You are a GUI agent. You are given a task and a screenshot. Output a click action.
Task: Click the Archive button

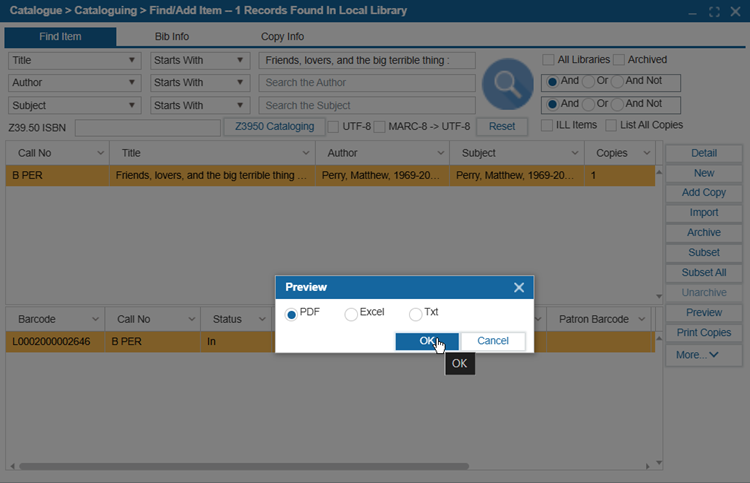pos(704,233)
